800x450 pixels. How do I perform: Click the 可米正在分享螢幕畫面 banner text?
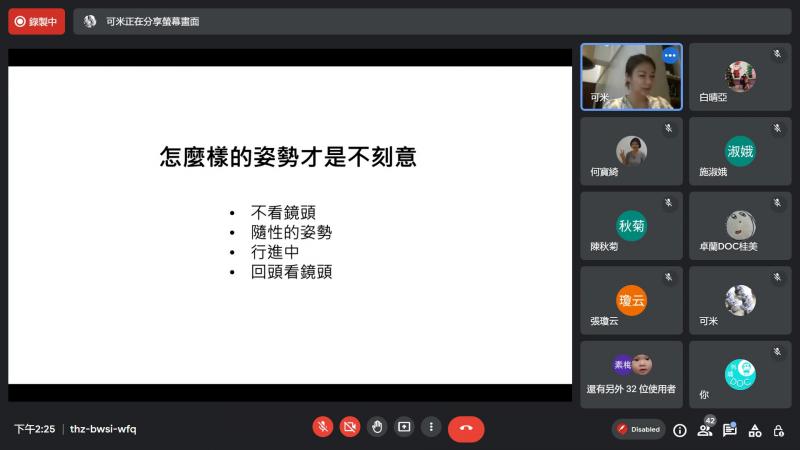tap(153, 21)
